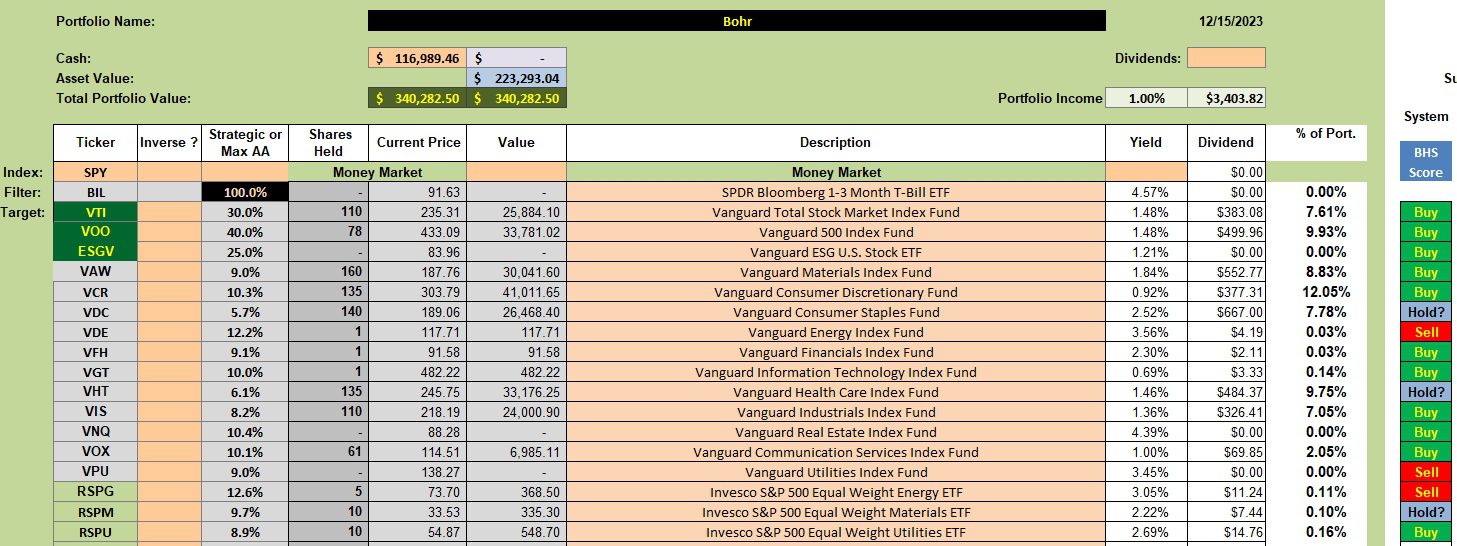
Task: Click the VCR portfolio percent 12.05%
Action: (x=1326, y=292)
